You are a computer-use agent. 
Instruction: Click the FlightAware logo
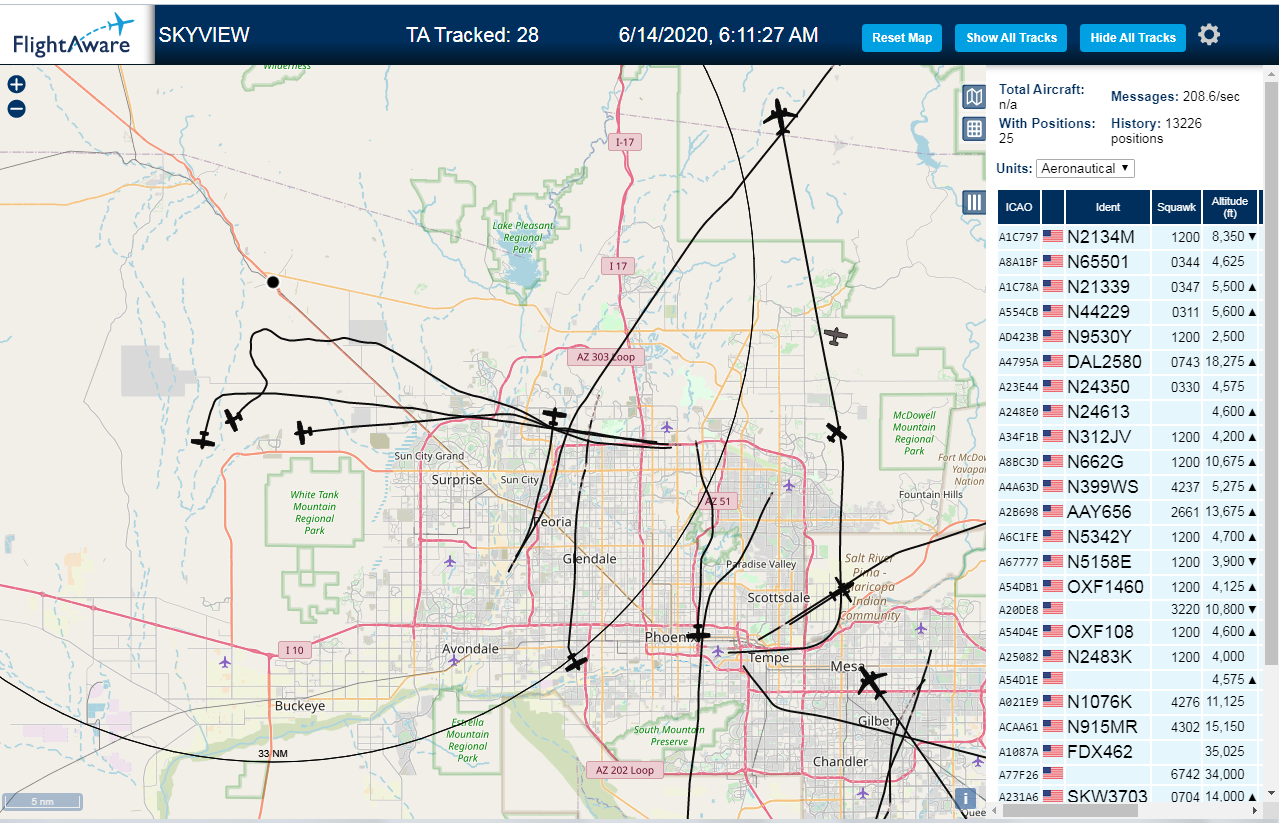coord(77,35)
